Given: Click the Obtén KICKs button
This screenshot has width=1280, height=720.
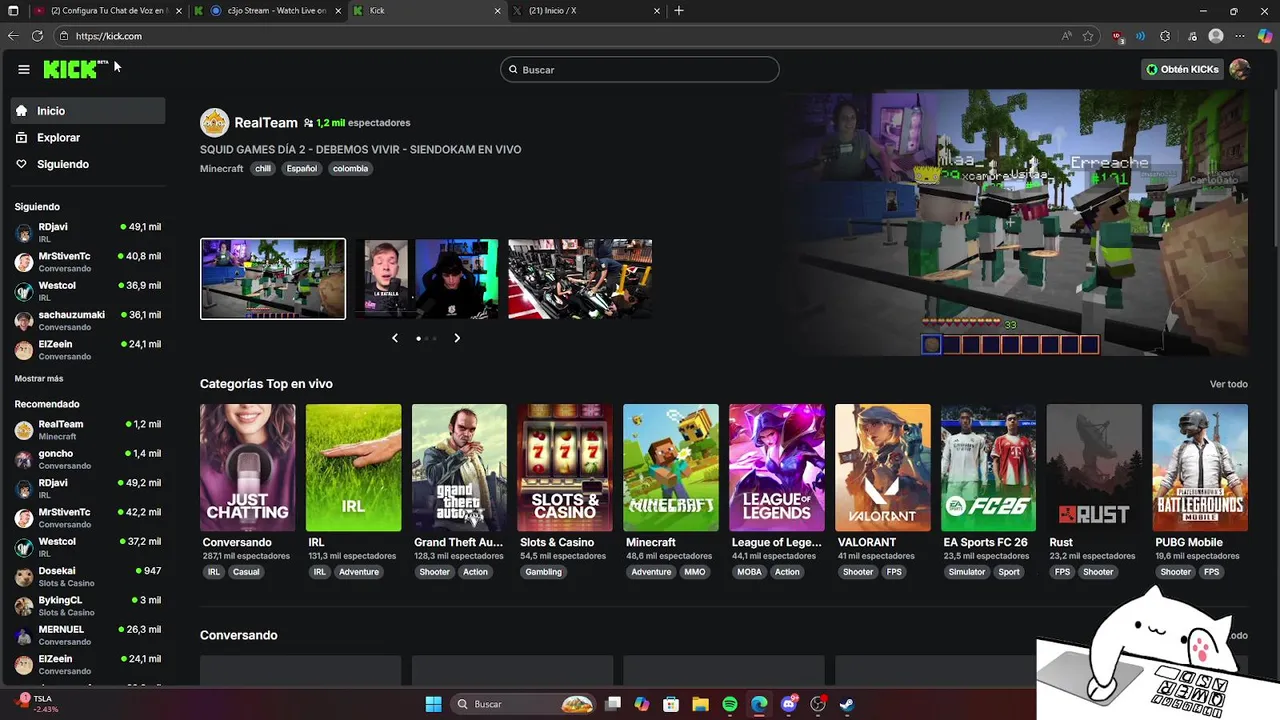Looking at the screenshot, I should click(1182, 69).
